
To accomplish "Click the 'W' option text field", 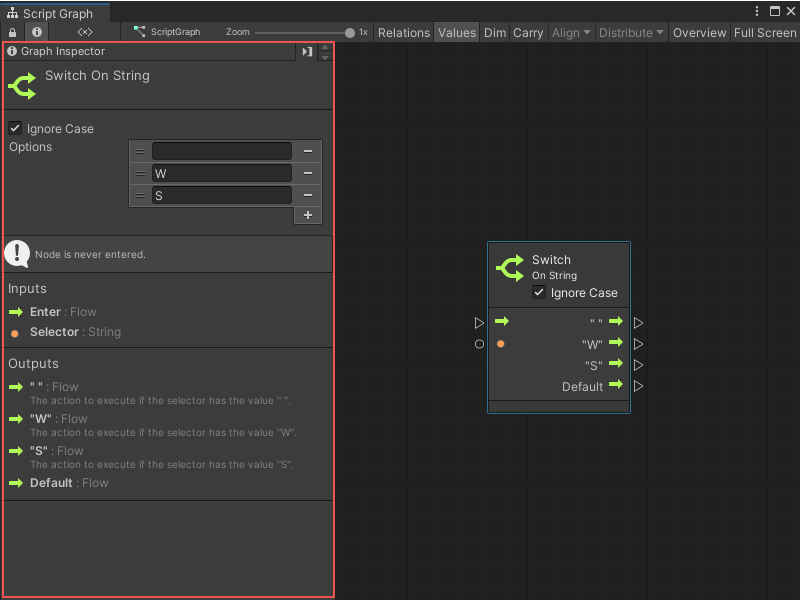I will tap(220, 173).
